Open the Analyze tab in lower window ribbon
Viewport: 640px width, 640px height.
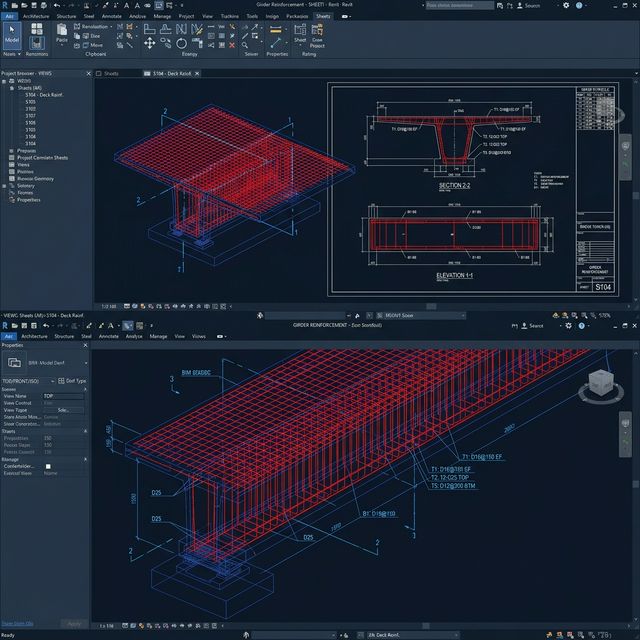[x=134, y=336]
